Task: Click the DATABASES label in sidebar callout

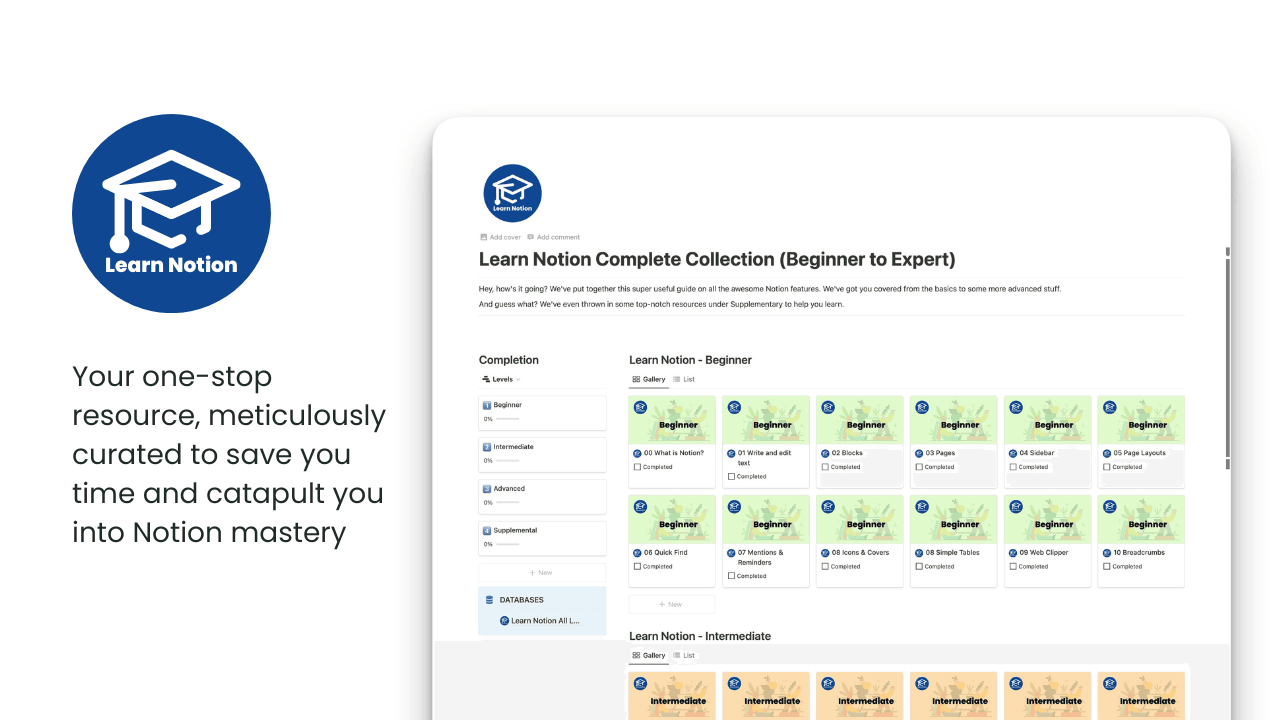Action: (x=522, y=600)
